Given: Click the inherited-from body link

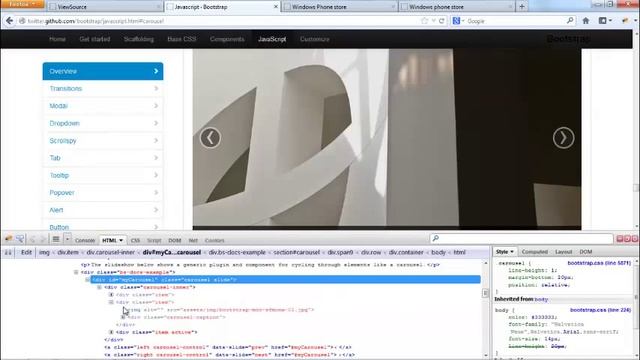Looking at the screenshot, I should [x=541, y=299].
